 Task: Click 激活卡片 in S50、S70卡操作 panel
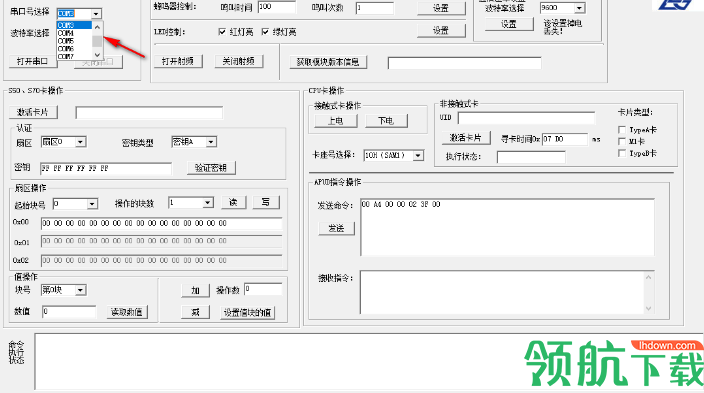33,112
